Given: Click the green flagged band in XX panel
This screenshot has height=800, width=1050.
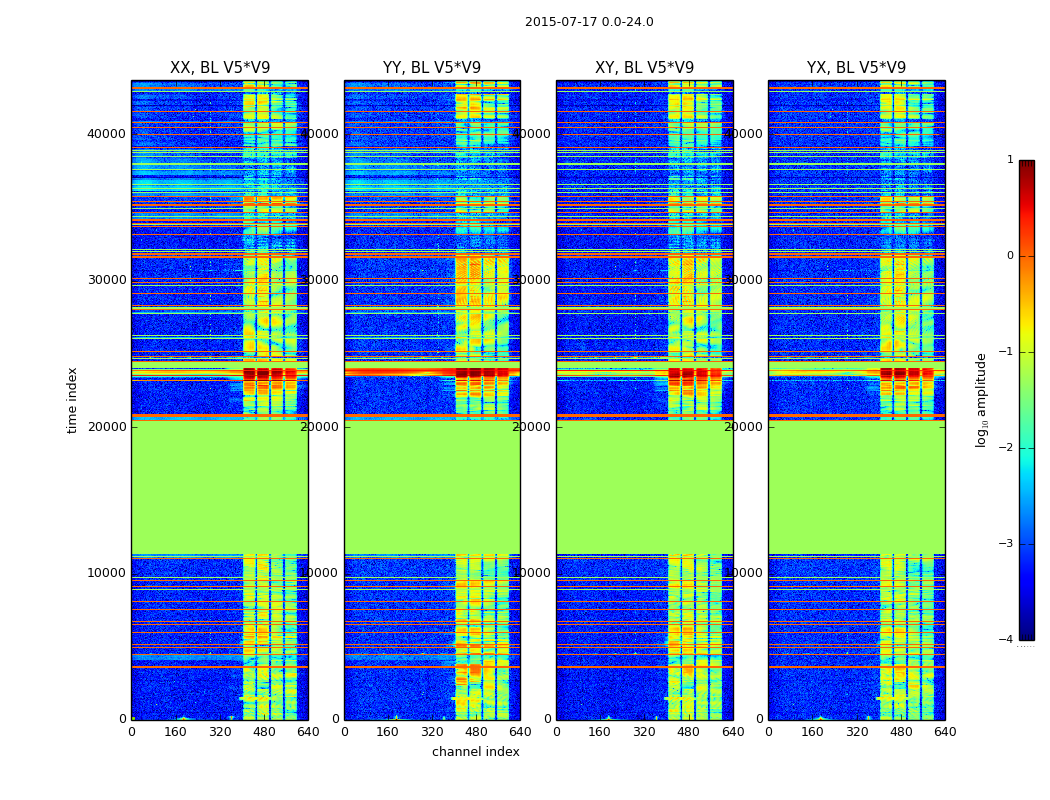Looking at the screenshot, I should click(220, 487).
